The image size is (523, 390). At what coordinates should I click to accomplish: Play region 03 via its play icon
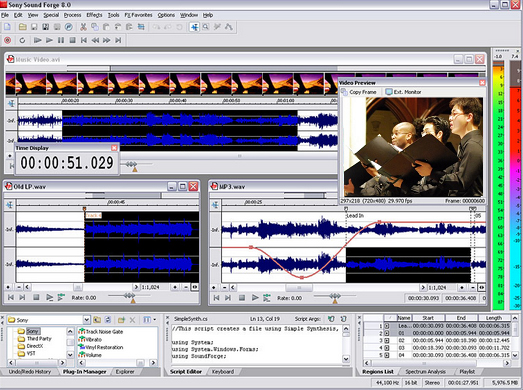[x=387, y=348]
